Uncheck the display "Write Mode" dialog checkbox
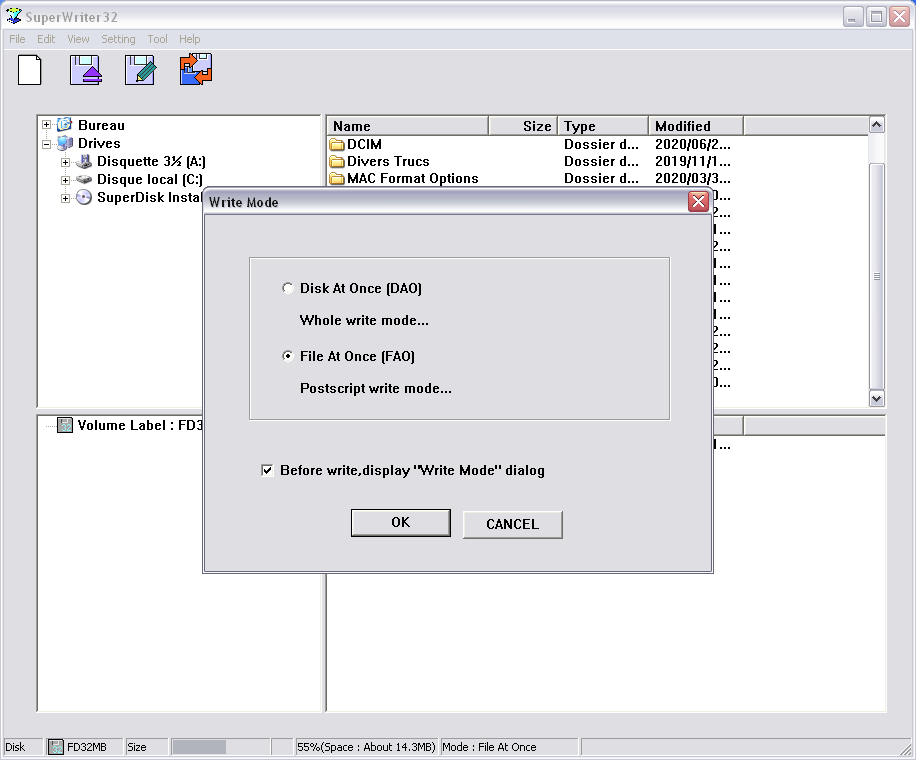Image resolution: width=916 pixels, height=760 pixels. (267, 470)
